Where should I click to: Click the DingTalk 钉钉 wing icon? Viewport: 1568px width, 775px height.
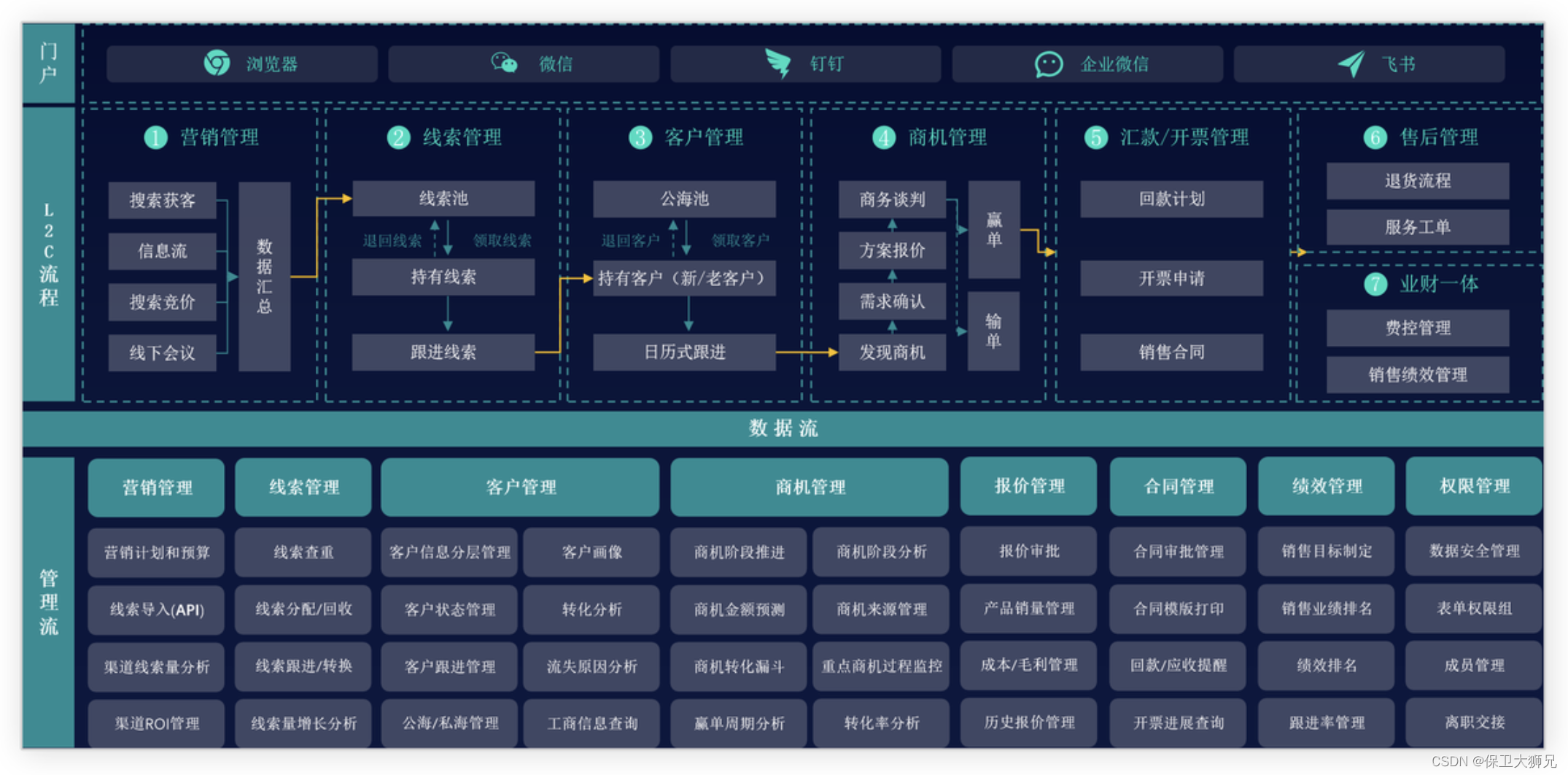[778, 63]
